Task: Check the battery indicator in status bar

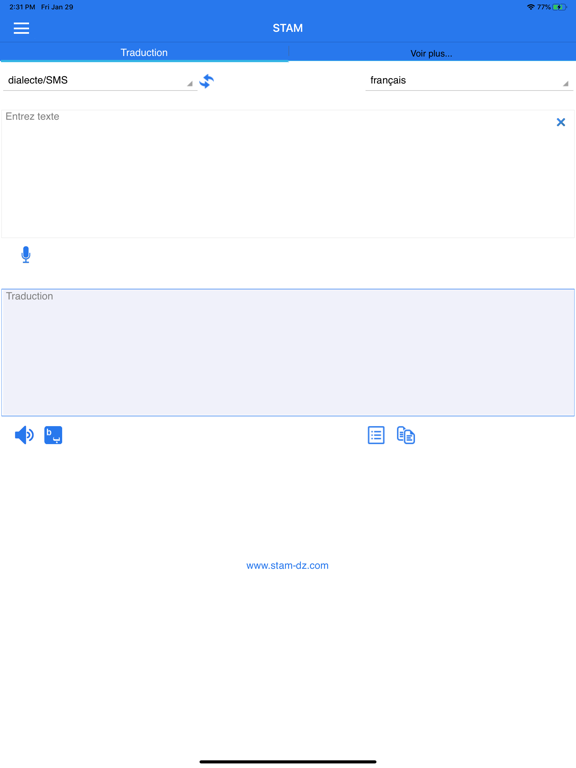Action: pos(560,7)
